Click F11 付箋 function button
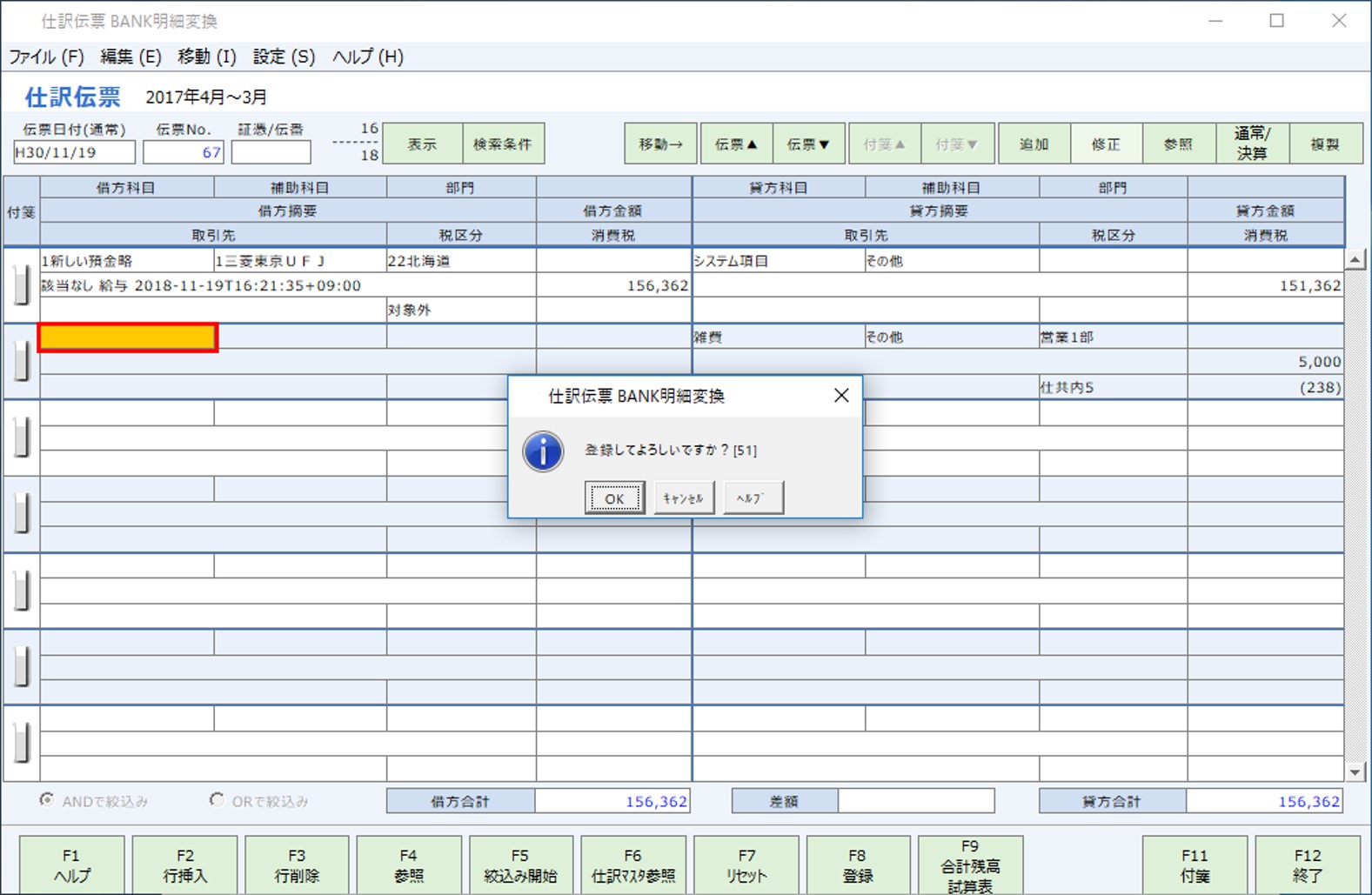The image size is (1372, 895). [x=1195, y=865]
